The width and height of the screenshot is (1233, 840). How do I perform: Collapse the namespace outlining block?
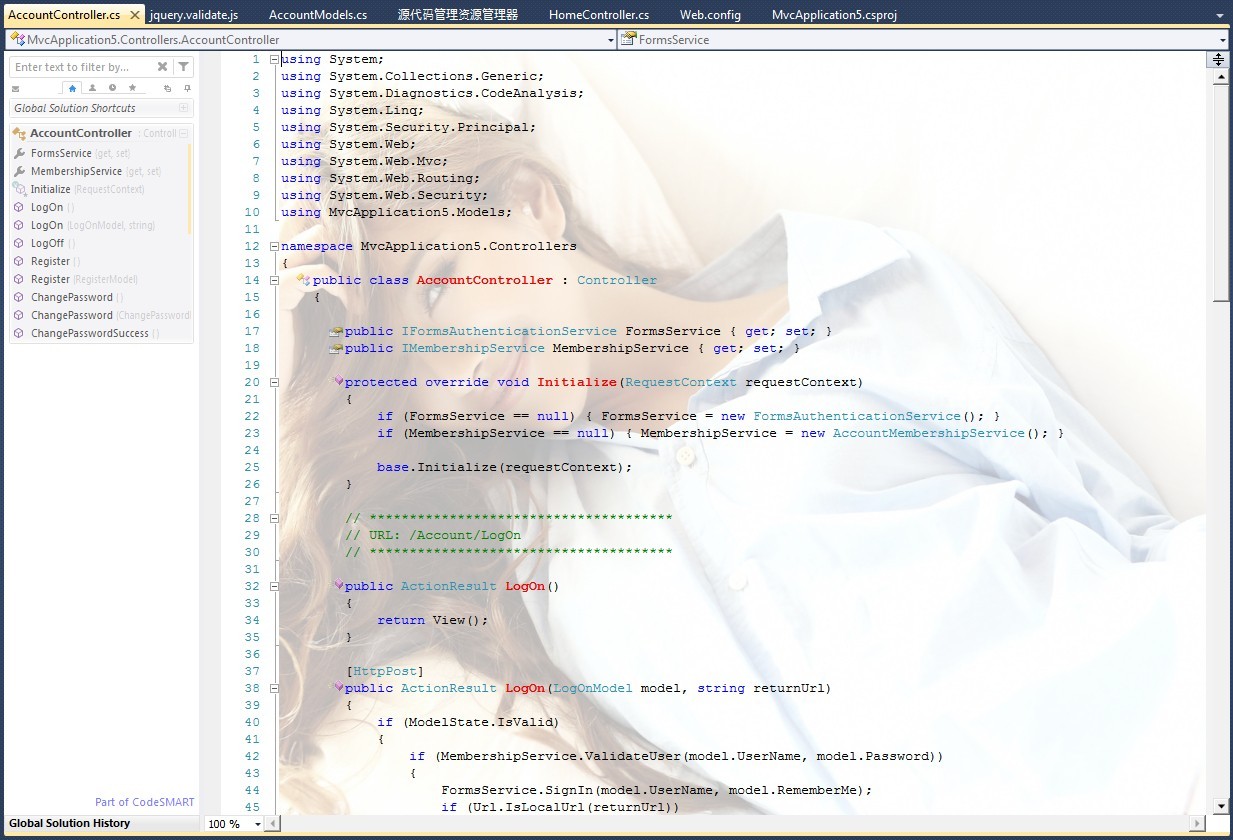pos(274,246)
